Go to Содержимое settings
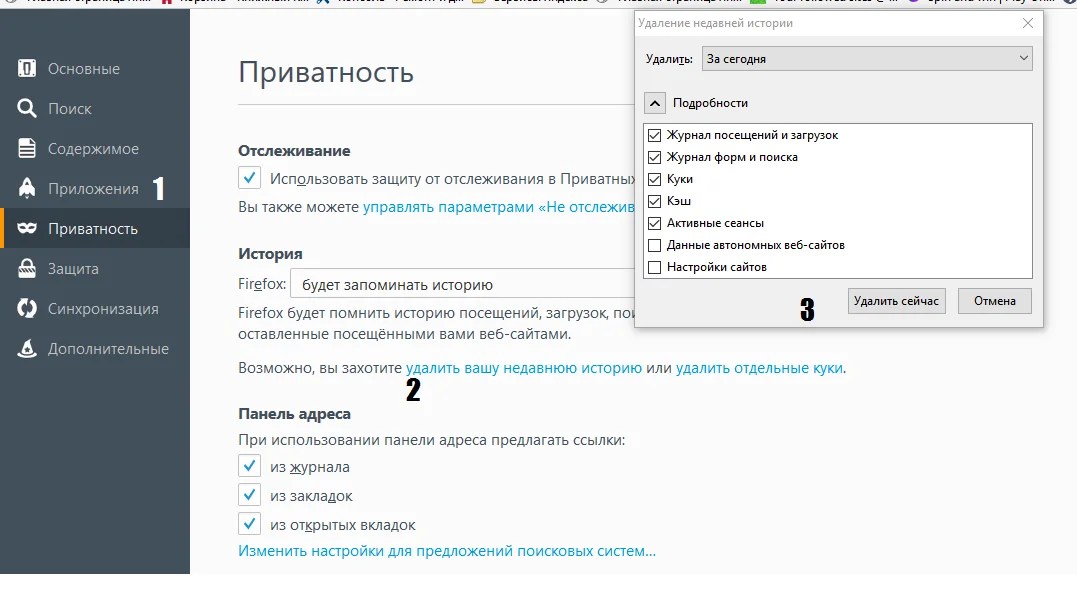The image size is (1077, 591). click(95, 148)
